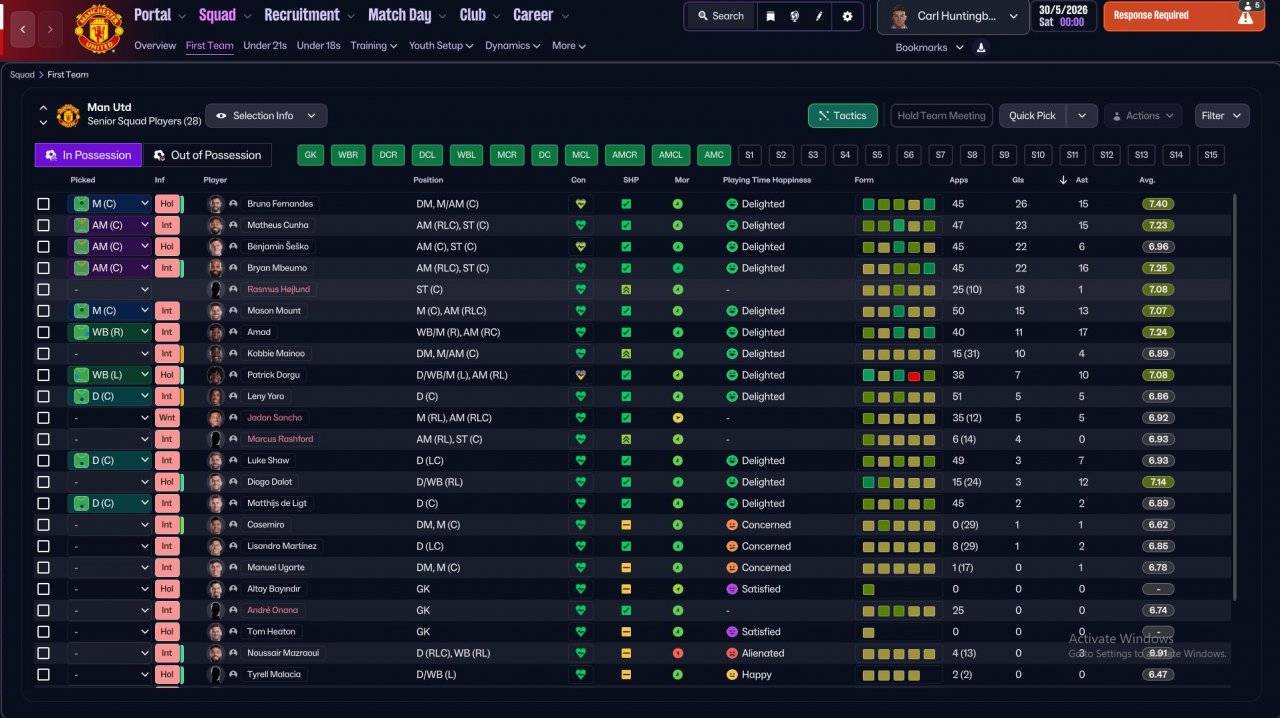Screen dimensions: 1280x718
Task: Click Matheus Cunha profile info icon
Action: (233, 226)
